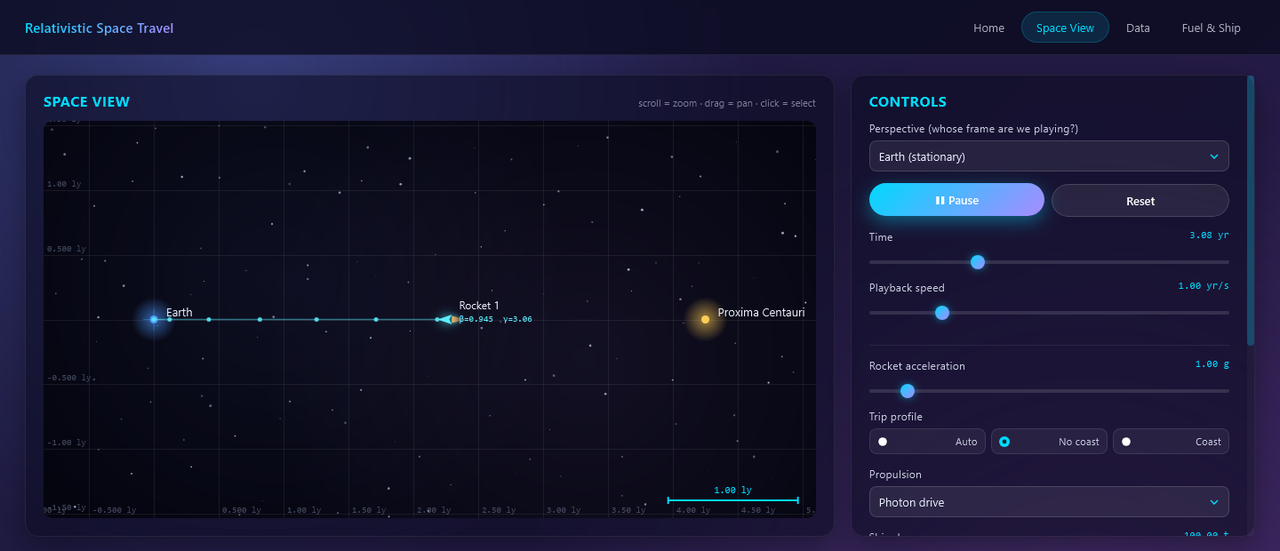Choose the Coast trip profile
Screen dimensions: 1280x551
point(1171,441)
